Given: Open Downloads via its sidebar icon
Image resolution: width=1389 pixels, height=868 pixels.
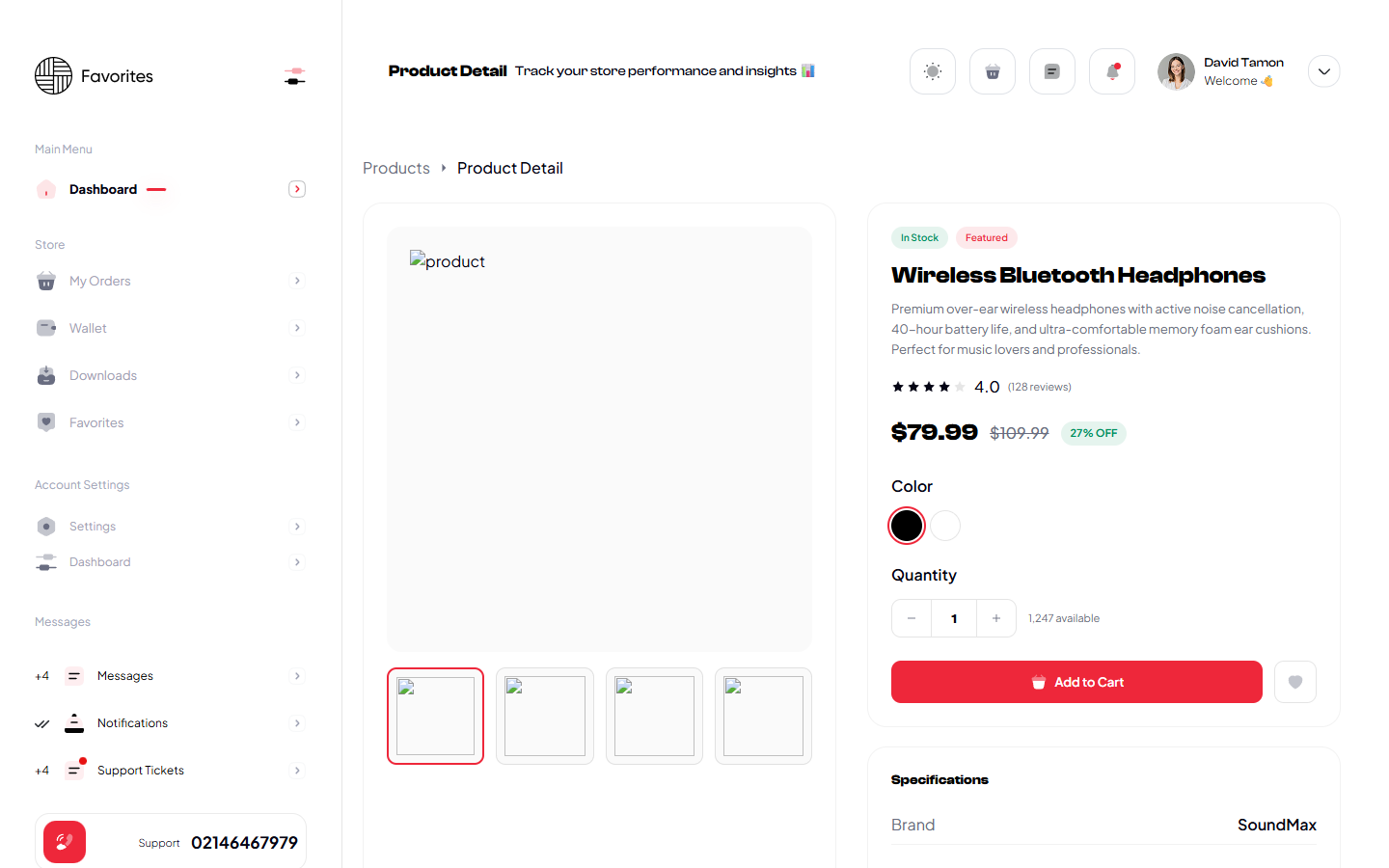Looking at the screenshot, I should 45,375.
